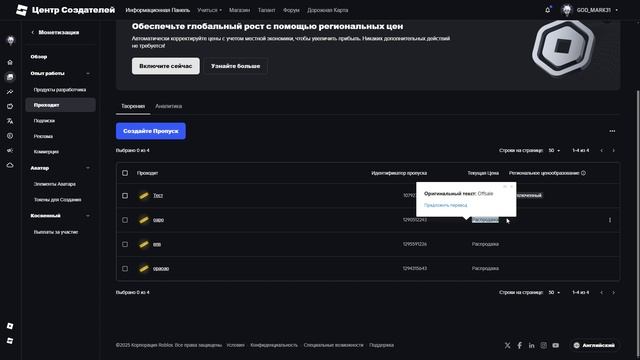
Task: Open the Facebook icon in footer
Action: (x=520, y=345)
